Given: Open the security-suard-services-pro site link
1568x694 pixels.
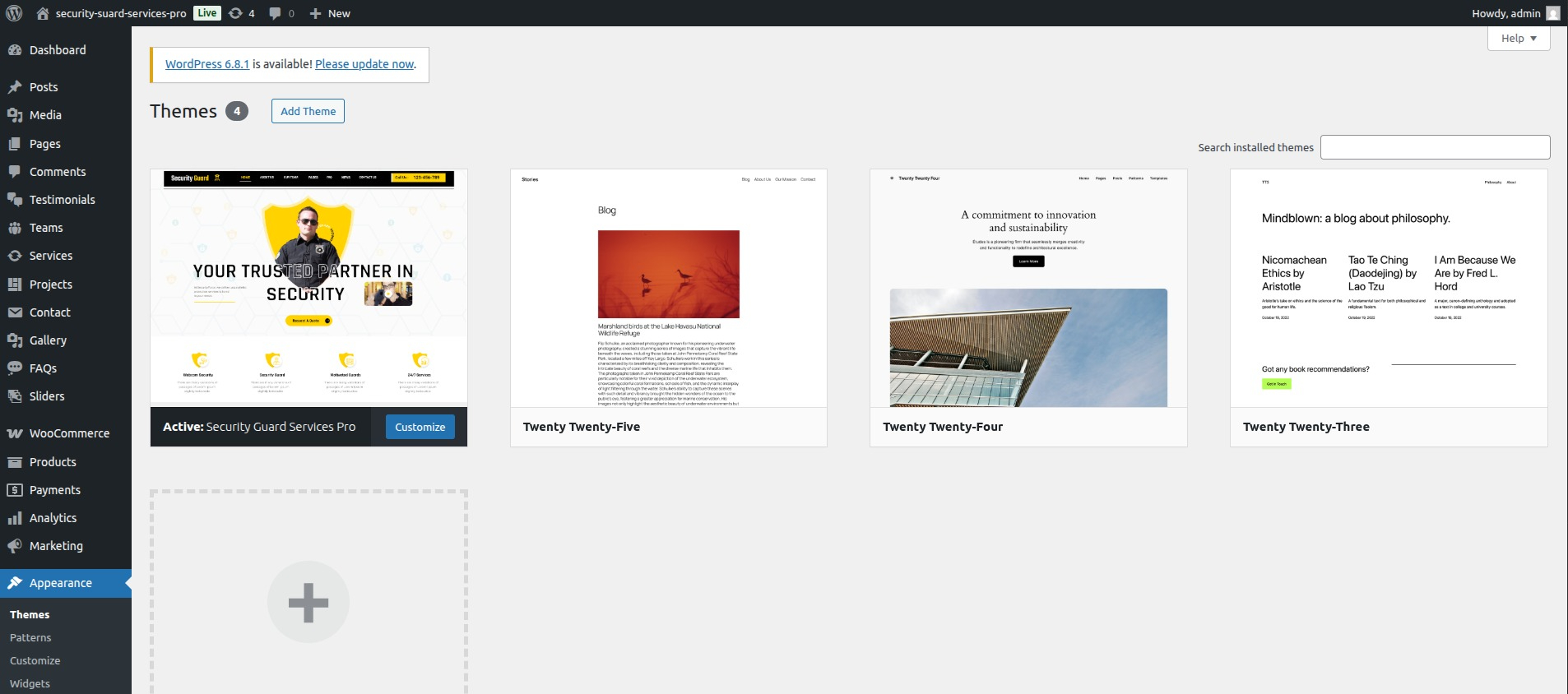Looking at the screenshot, I should pyautogui.click(x=121, y=13).
